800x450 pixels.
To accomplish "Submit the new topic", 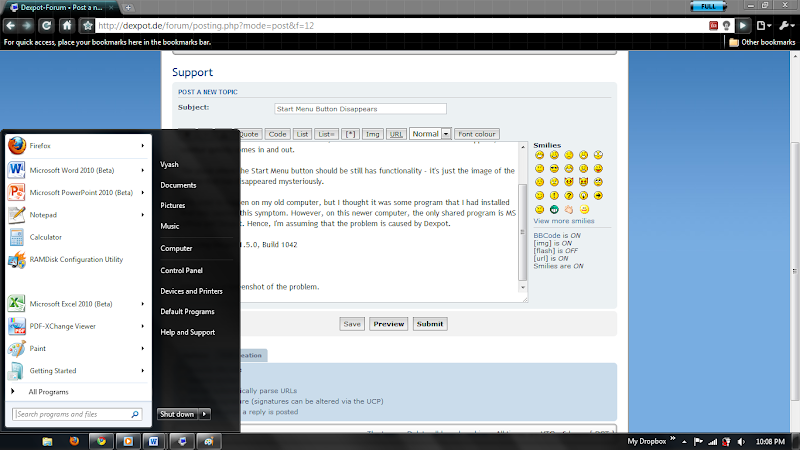I will [x=430, y=324].
